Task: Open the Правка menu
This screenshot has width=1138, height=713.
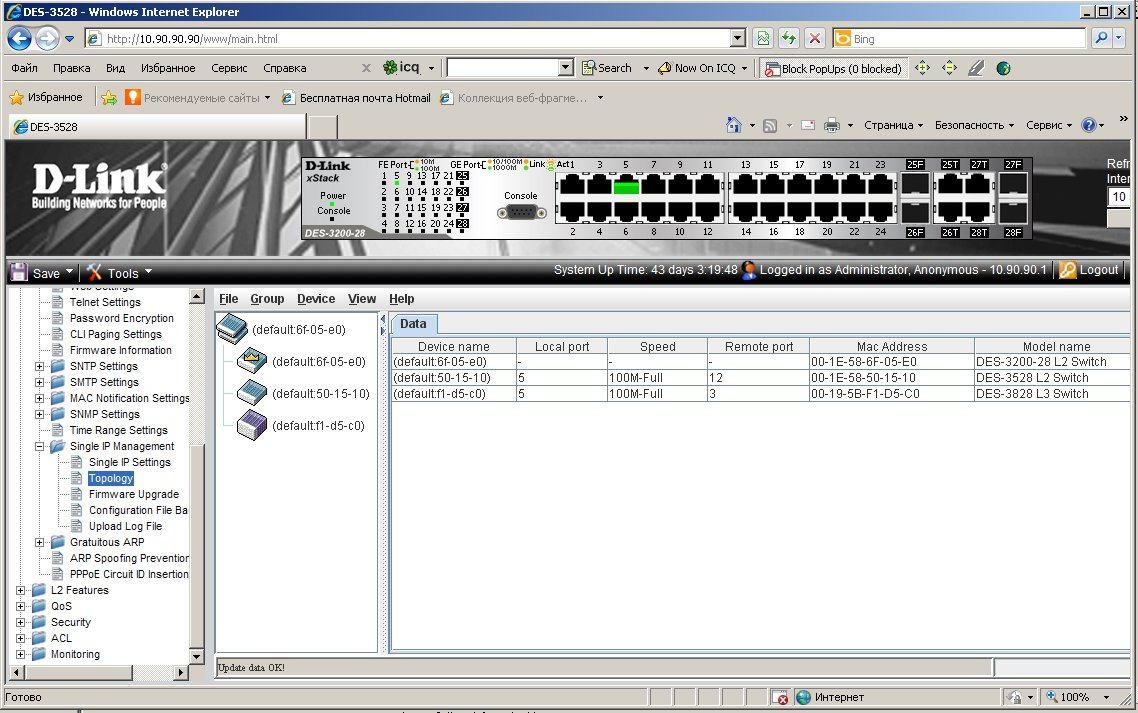Action: [71, 68]
